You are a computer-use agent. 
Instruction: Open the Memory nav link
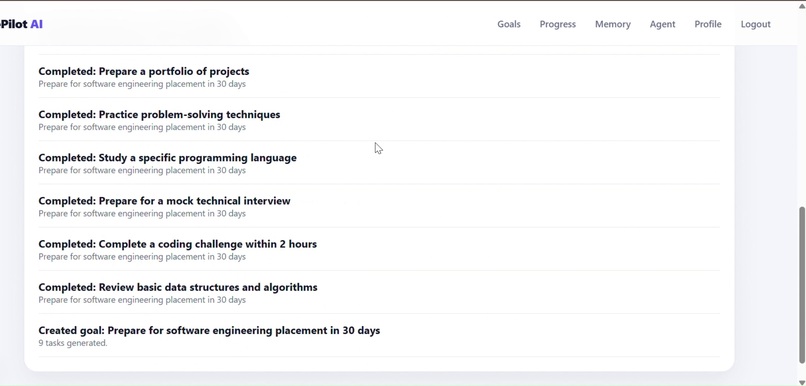pyautogui.click(x=612, y=24)
